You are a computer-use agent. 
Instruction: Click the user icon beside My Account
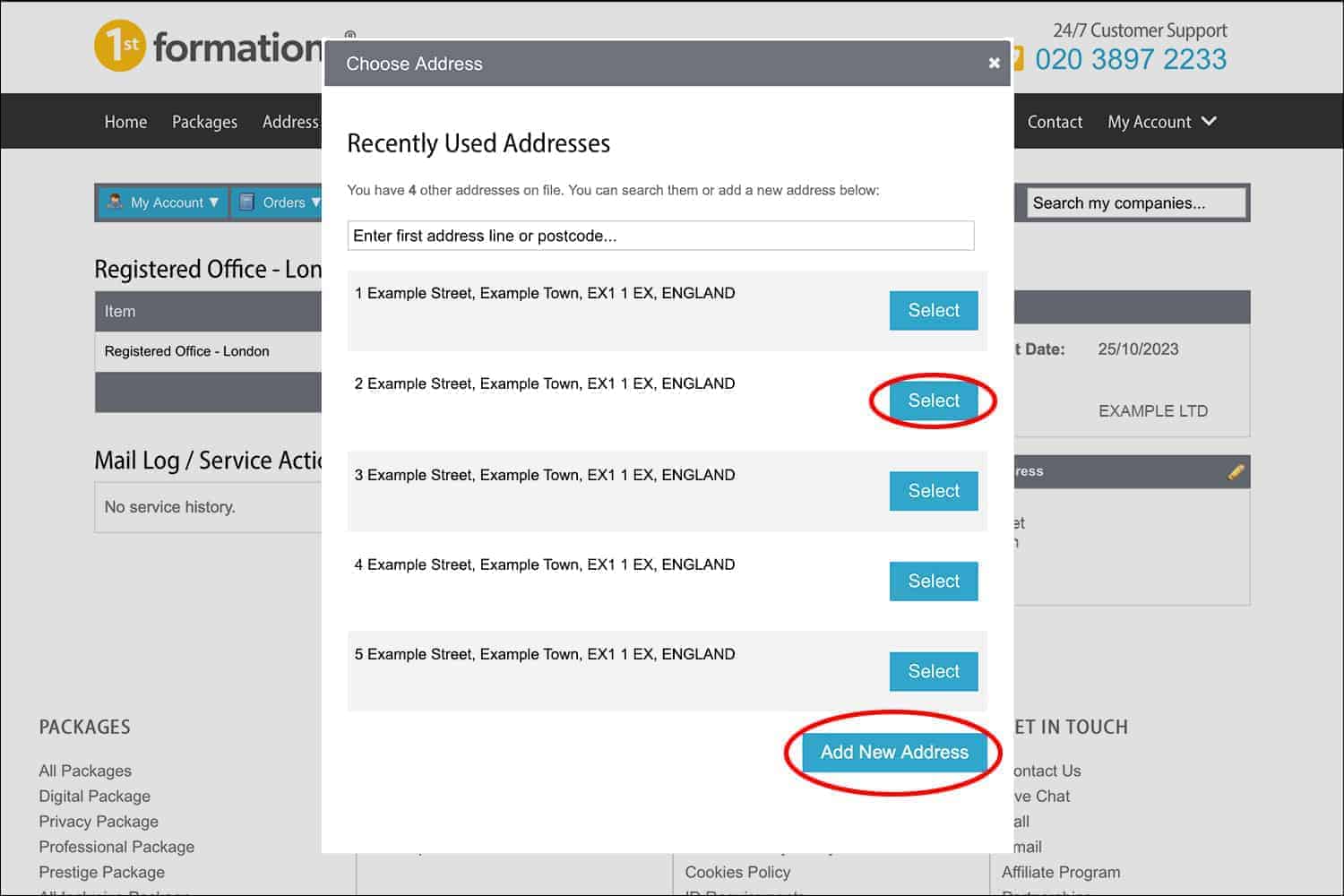(116, 202)
